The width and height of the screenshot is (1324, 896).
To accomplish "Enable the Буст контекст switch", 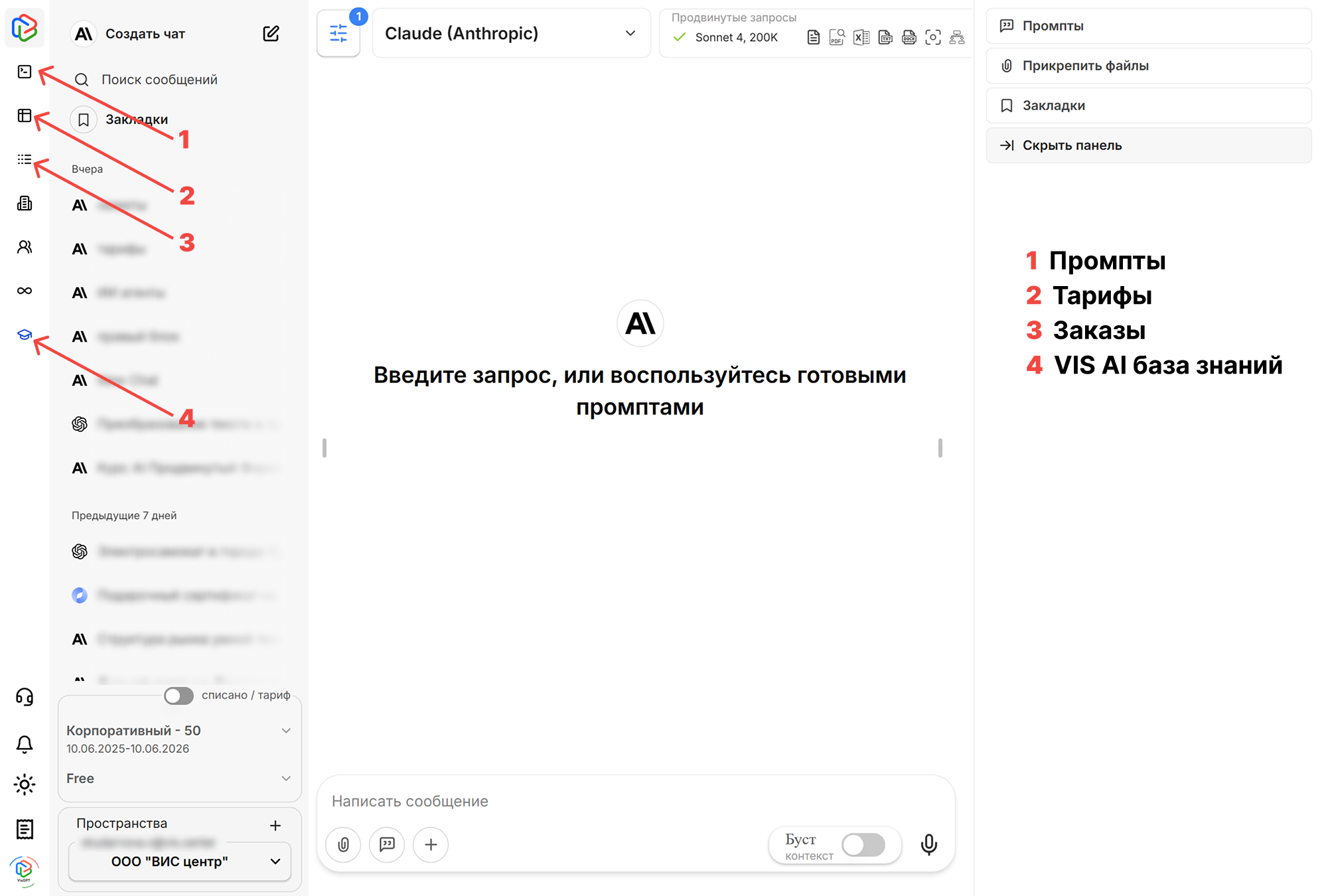I will pos(863,845).
